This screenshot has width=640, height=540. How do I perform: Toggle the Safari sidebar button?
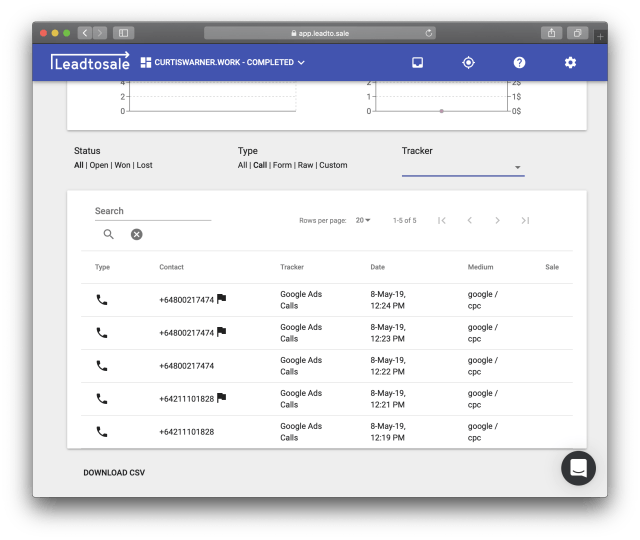click(123, 33)
